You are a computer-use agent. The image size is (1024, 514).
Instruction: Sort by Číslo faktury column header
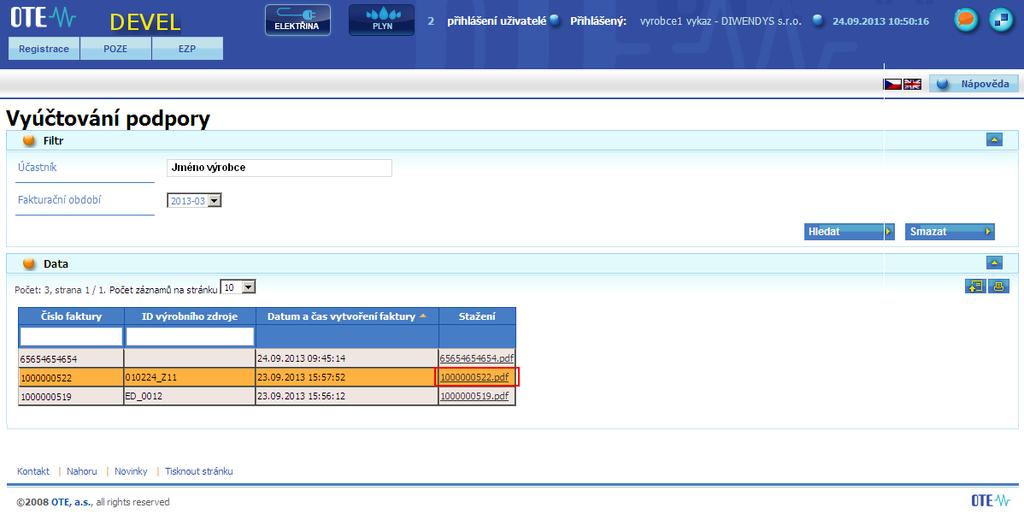tap(71, 316)
